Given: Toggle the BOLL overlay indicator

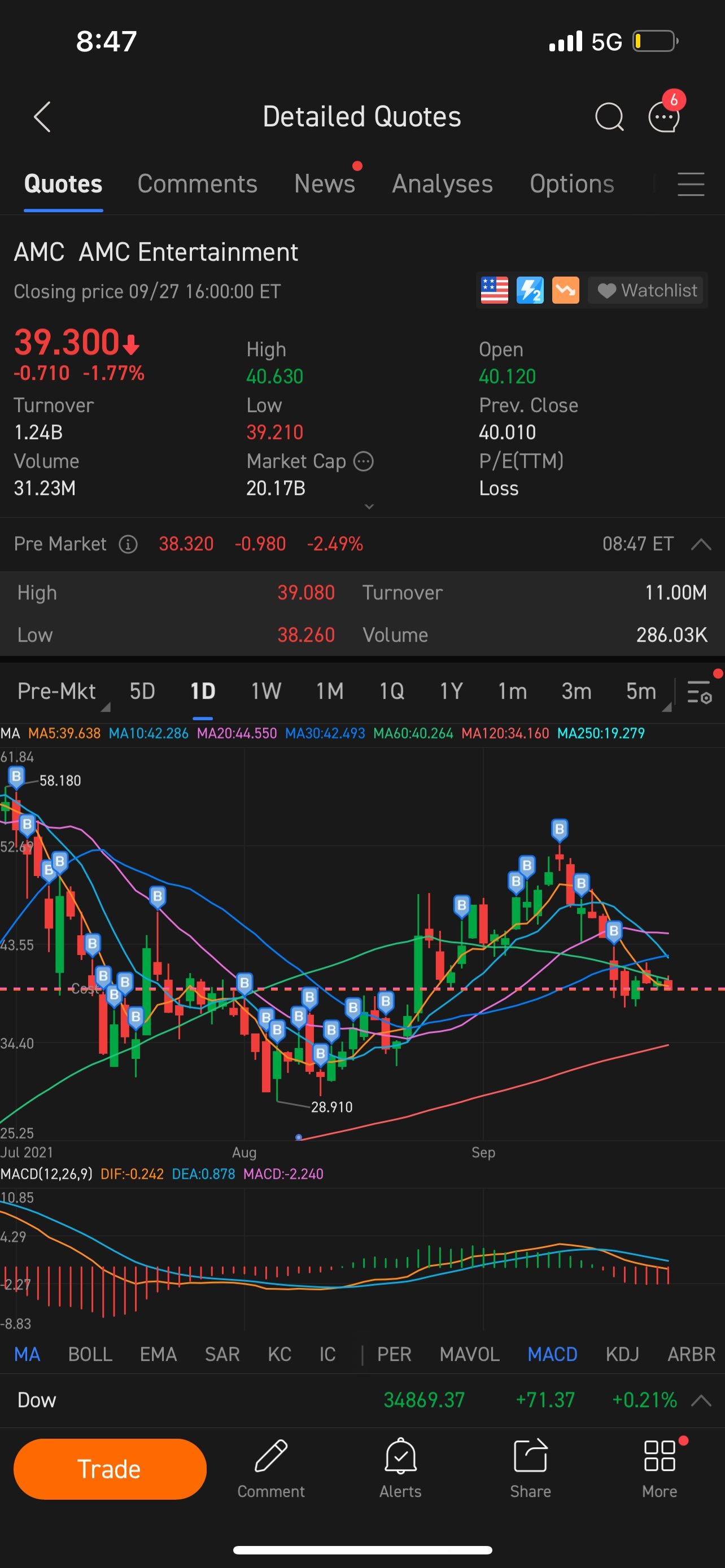Looking at the screenshot, I should coord(90,1354).
